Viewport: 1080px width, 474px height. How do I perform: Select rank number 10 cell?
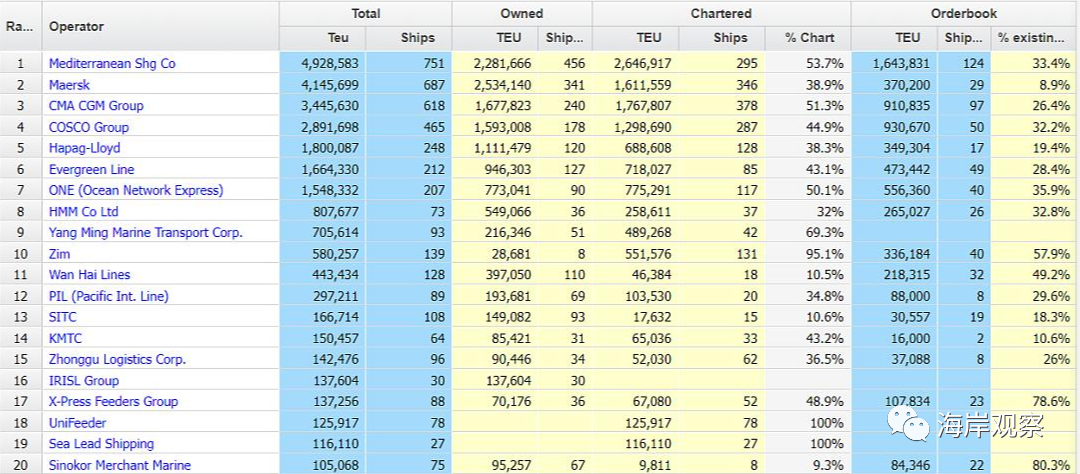[21, 254]
